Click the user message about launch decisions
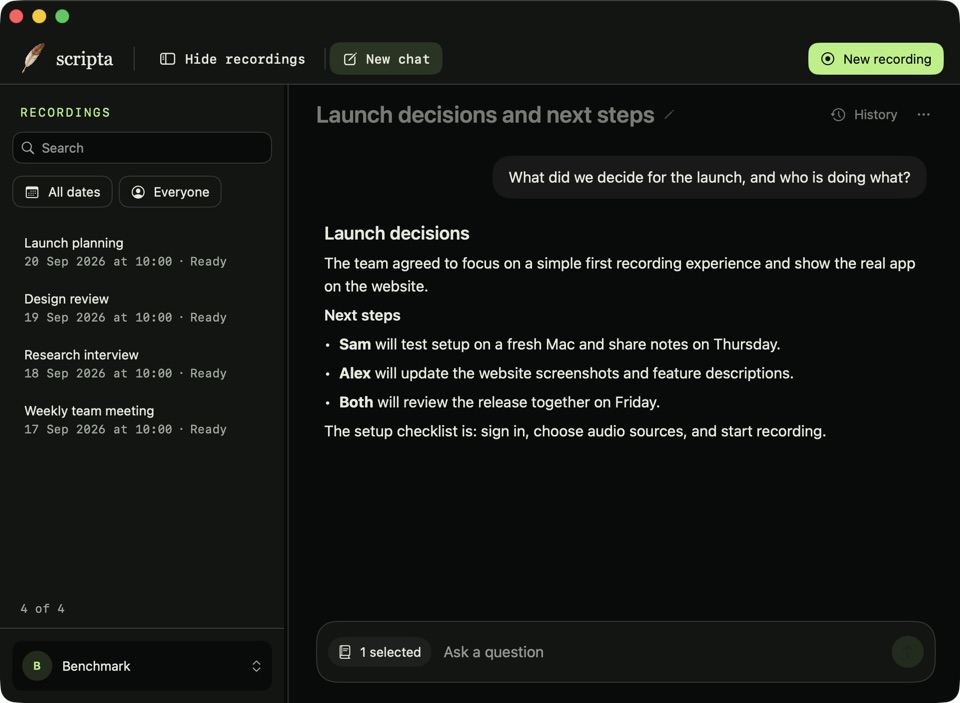This screenshot has width=960, height=703. click(x=709, y=177)
